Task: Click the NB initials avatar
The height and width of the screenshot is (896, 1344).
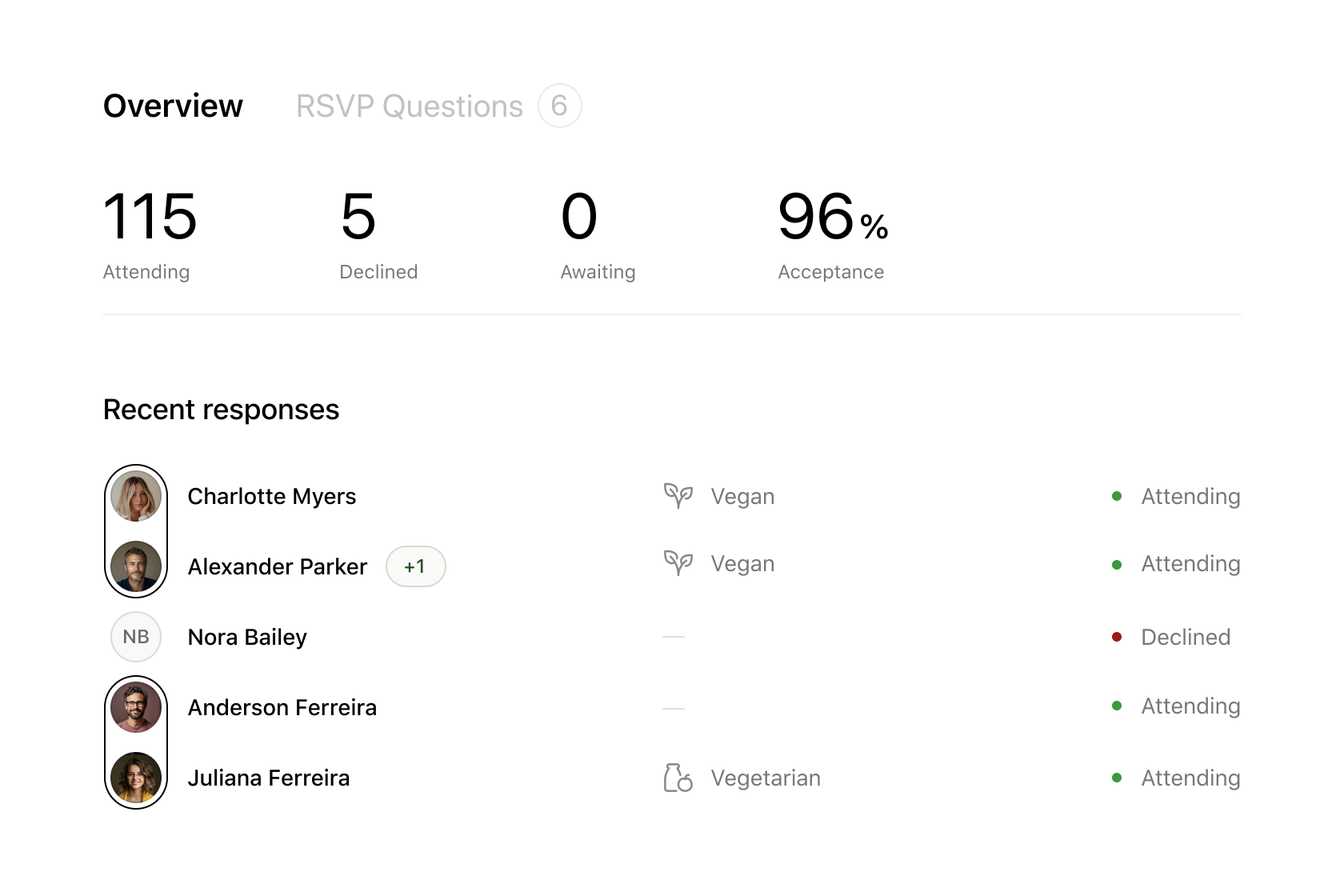Action: [x=136, y=637]
